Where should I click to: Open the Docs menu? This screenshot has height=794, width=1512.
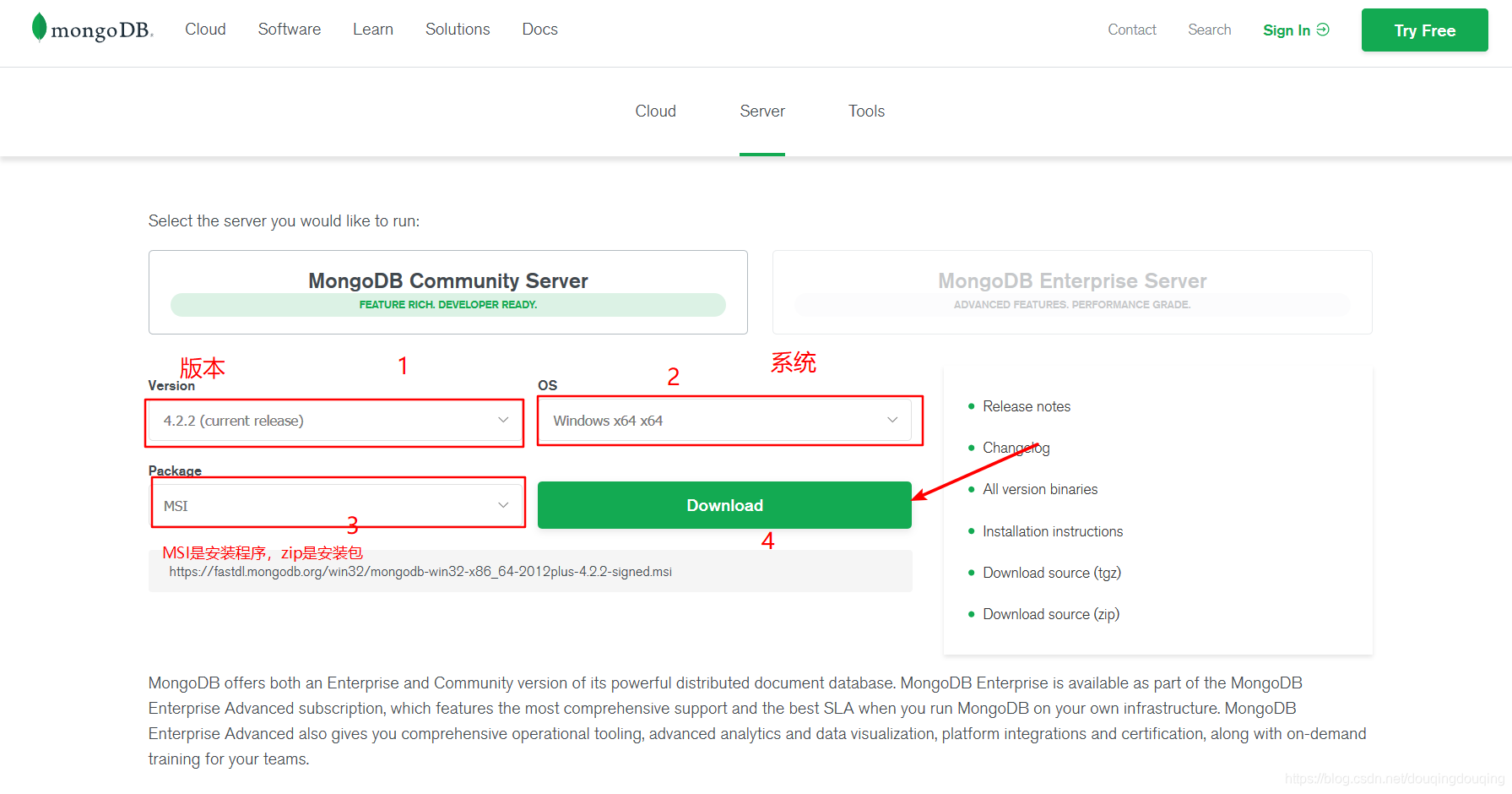539,30
